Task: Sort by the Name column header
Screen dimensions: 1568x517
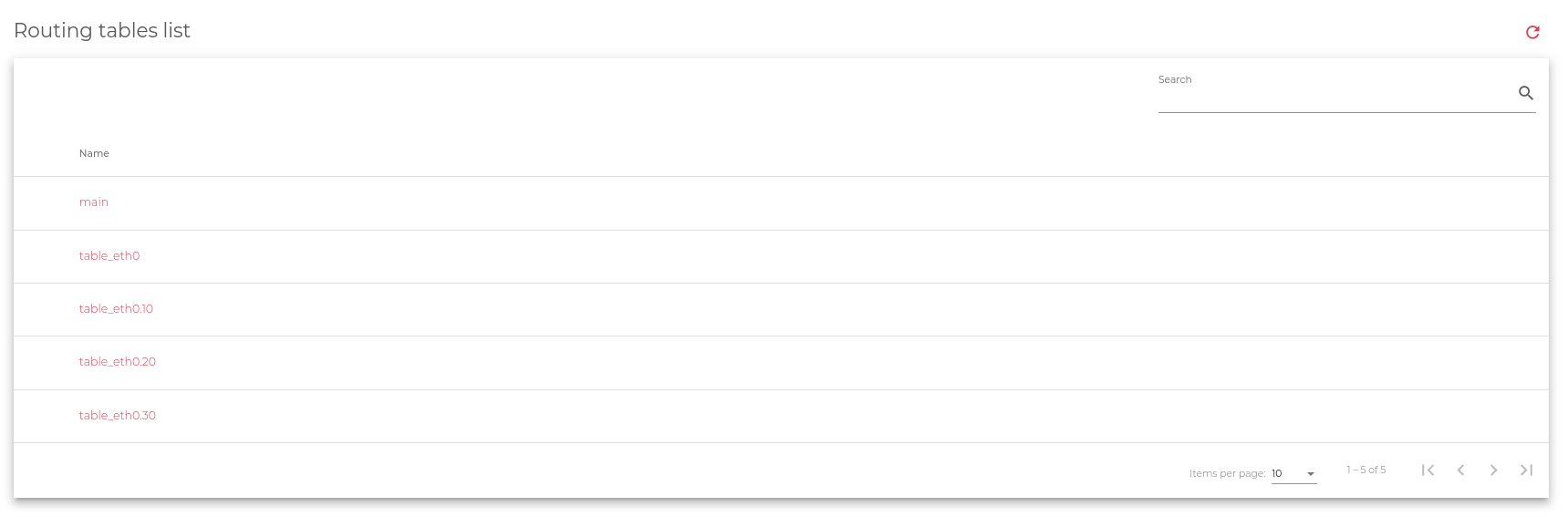Action: (x=94, y=153)
